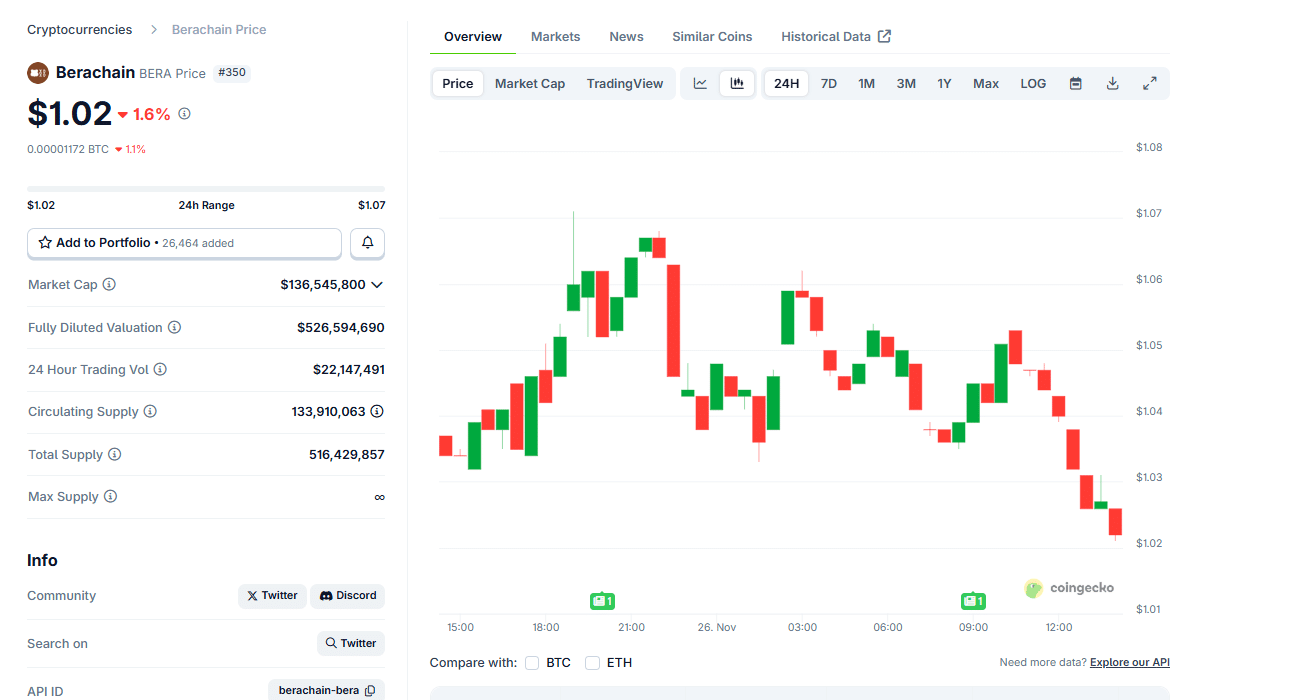Select the 7D time range
The width and height of the screenshot is (1298, 700).
pyautogui.click(x=828, y=84)
